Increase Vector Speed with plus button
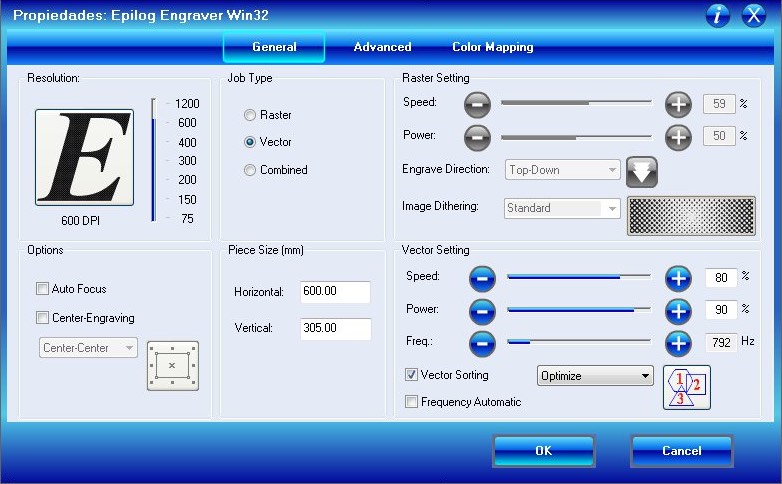 (678, 278)
